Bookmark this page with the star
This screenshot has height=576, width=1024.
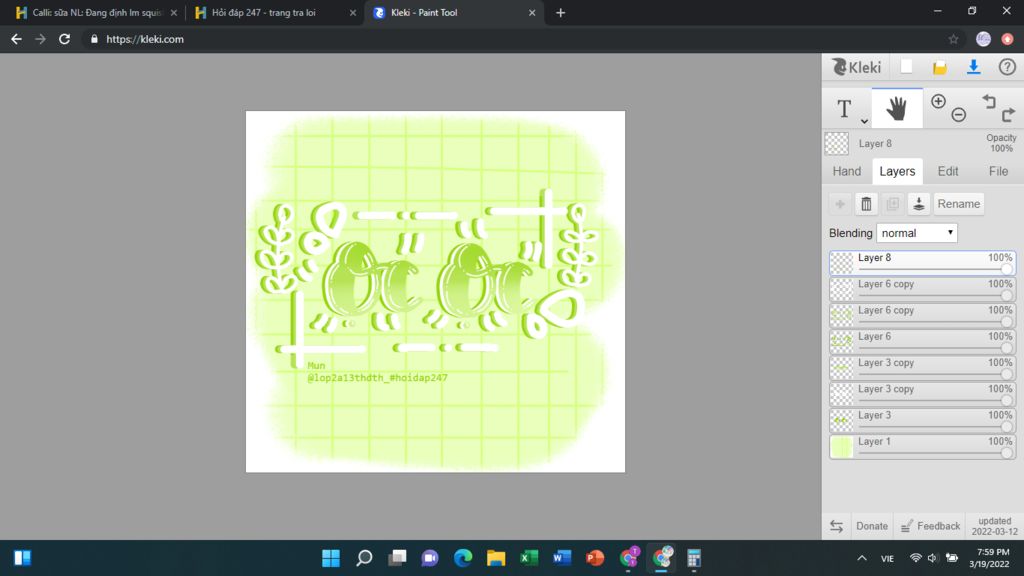(x=953, y=39)
